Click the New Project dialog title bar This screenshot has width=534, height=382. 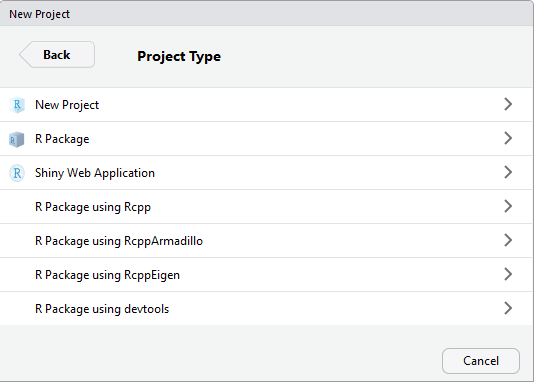pos(267,14)
